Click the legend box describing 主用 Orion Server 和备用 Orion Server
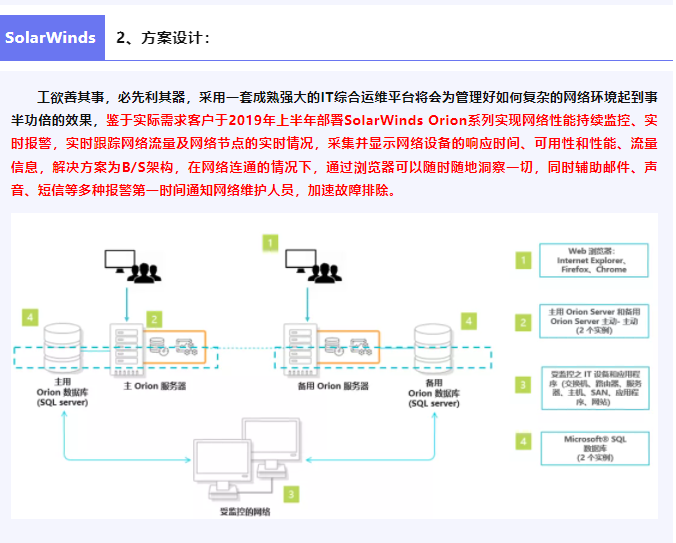This screenshot has height=543, width=676. [594, 321]
